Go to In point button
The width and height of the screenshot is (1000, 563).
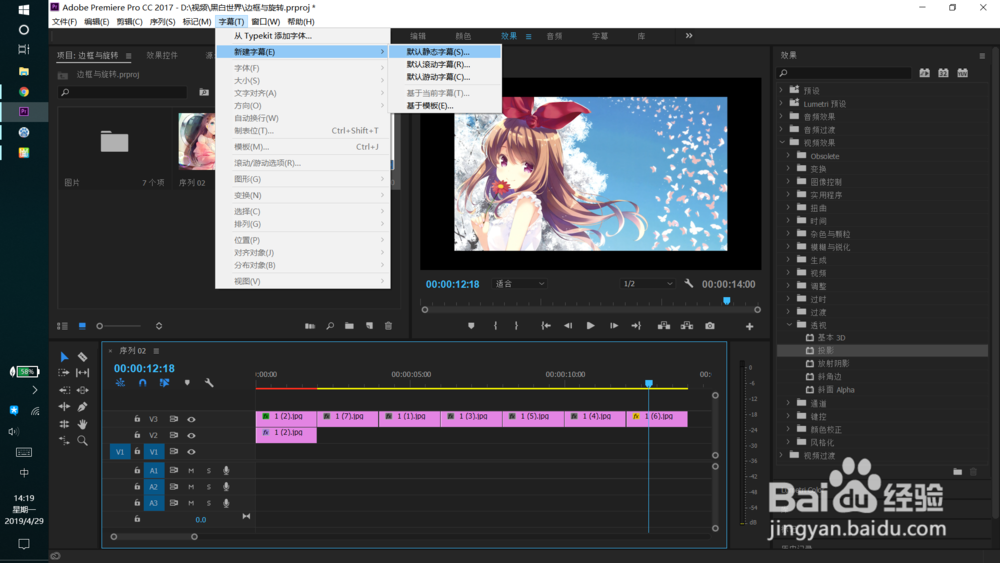(546, 326)
